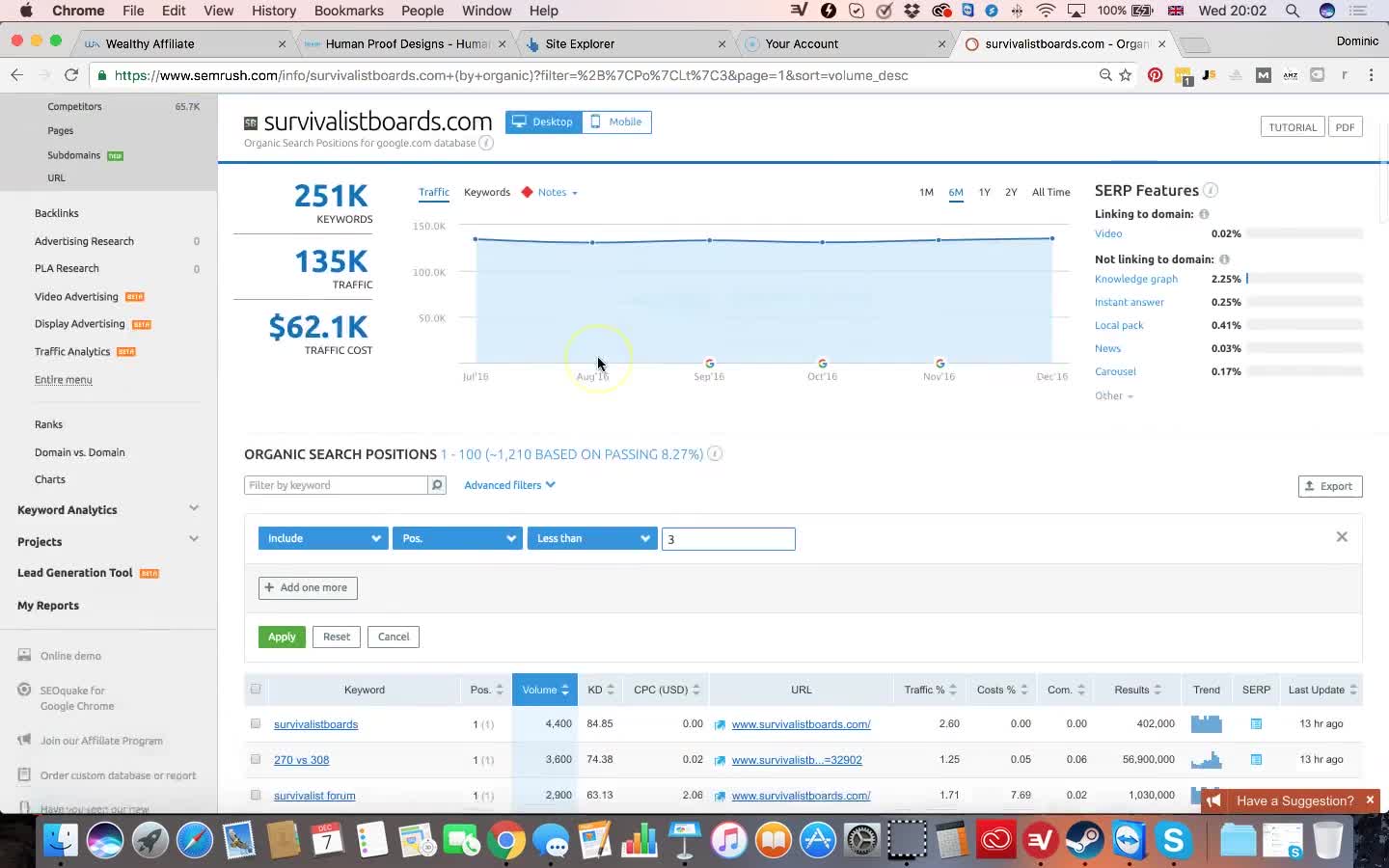The width and height of the screenshot is (1389, 868).
Task: Open the Include filter dropdown
Action: pyautogui.click(x=323, y=538)
